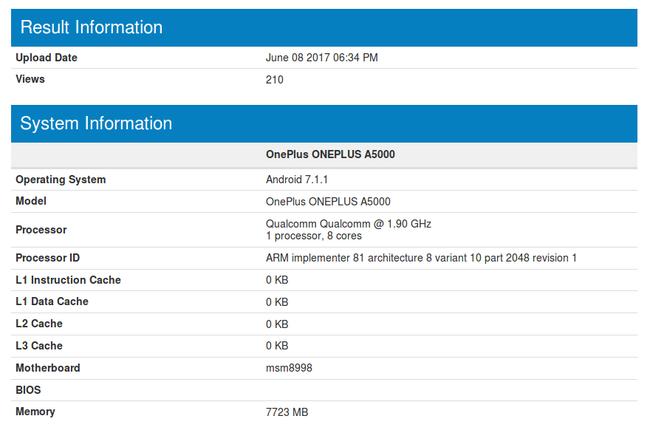Click the System Information header
Viewport: 650px width, 430px height.
(x=96, y=124)
